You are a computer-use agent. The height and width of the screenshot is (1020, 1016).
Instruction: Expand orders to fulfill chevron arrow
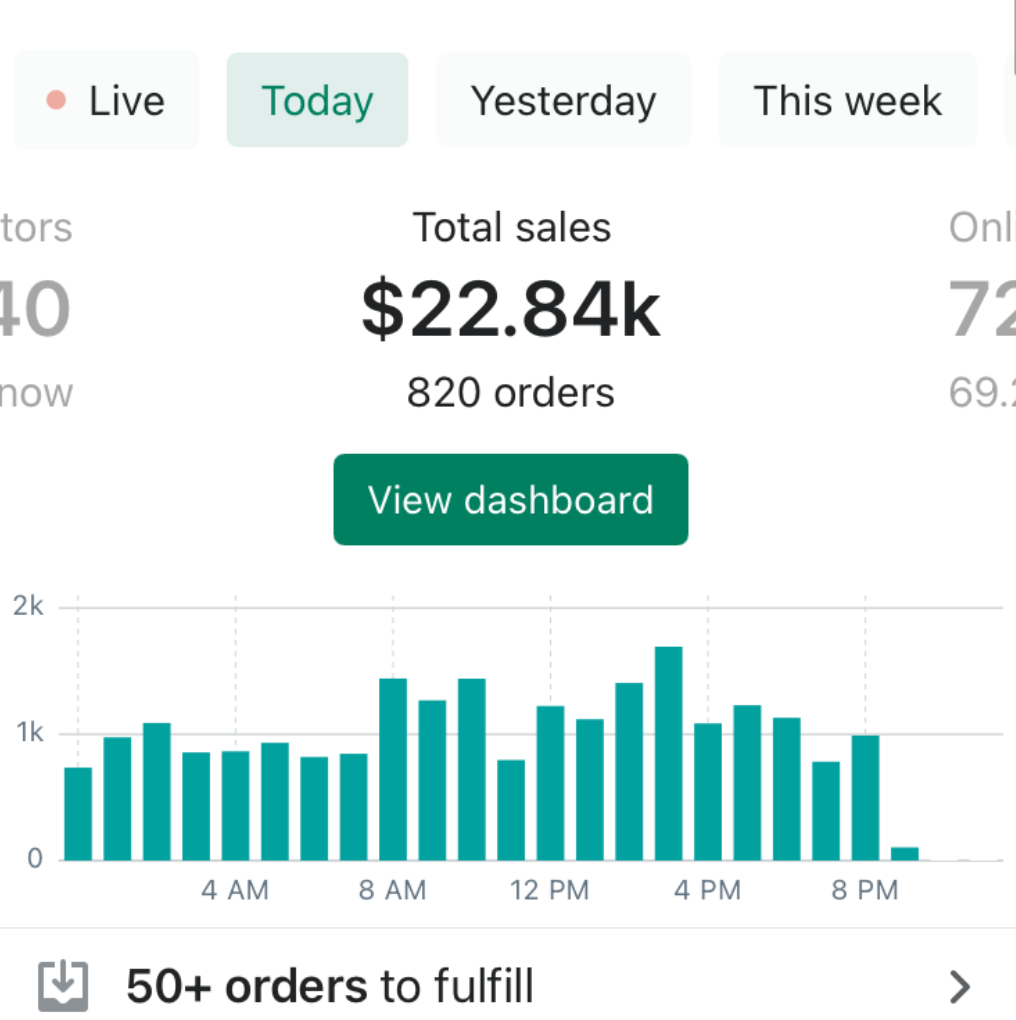[x=959, y=987]
